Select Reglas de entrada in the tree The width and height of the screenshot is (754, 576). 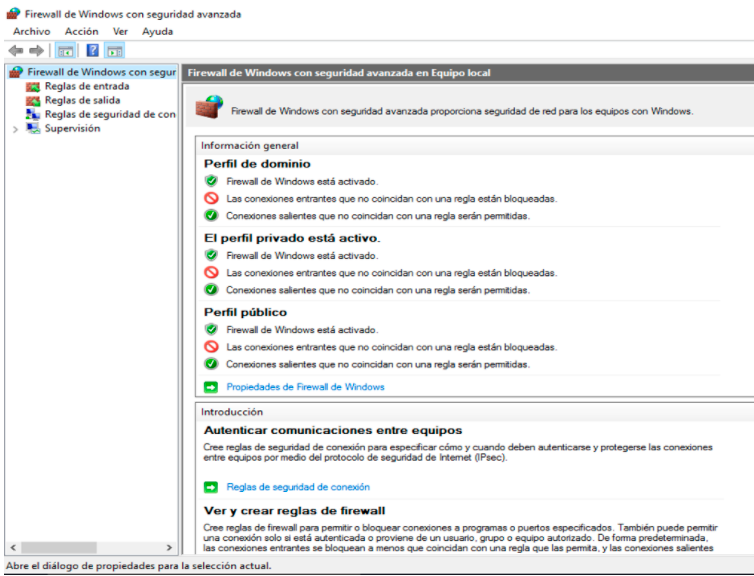click(x=87, y=86)
